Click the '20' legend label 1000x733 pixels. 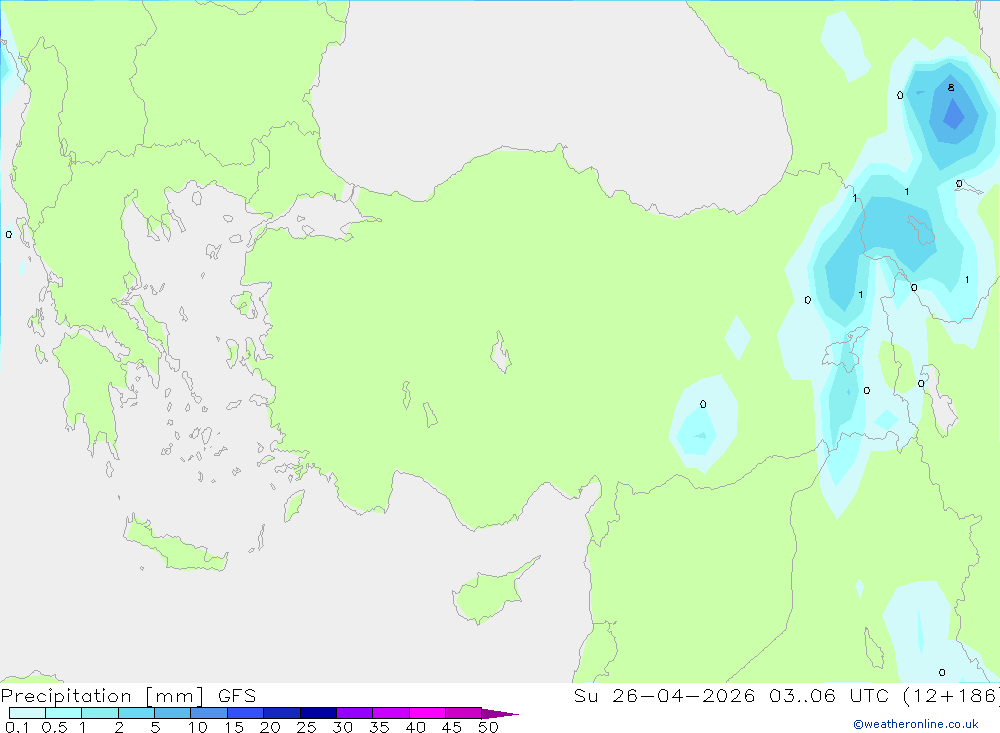pyautogui.click(x=270, y=727)
